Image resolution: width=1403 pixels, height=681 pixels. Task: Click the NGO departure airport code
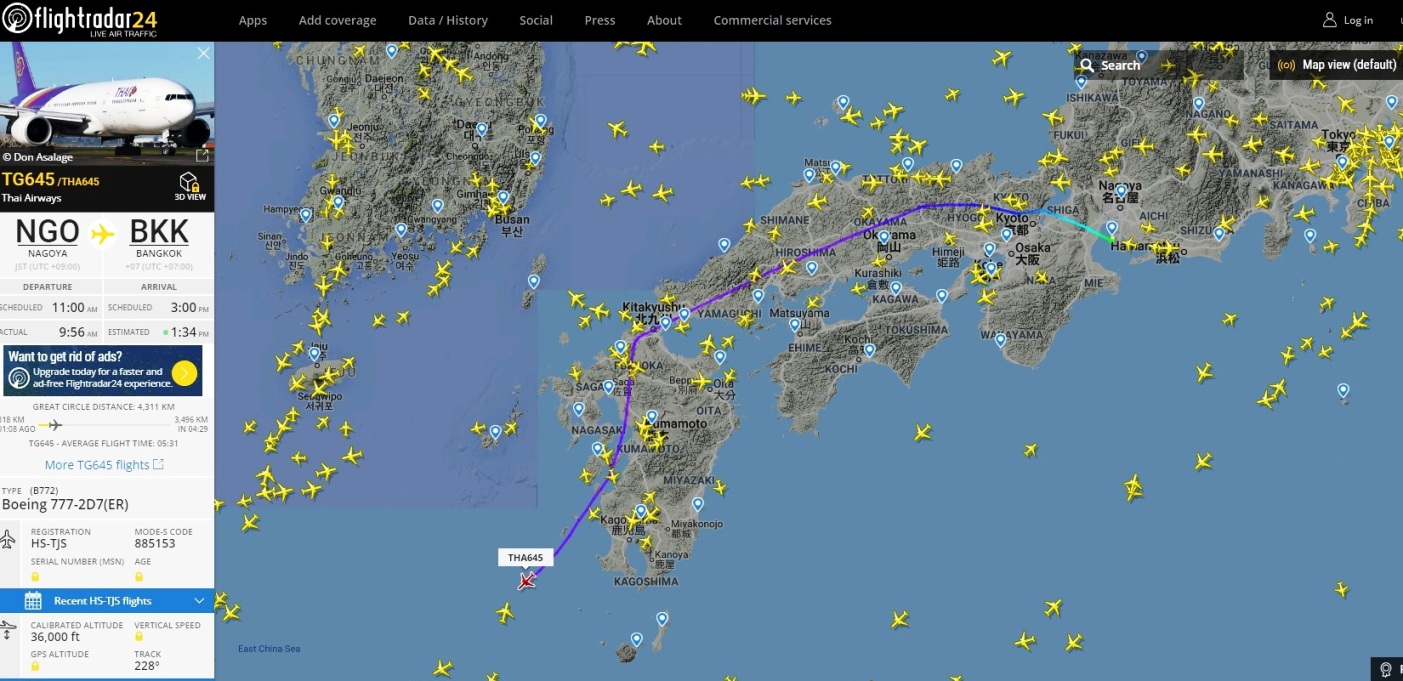tap(47, 232)
